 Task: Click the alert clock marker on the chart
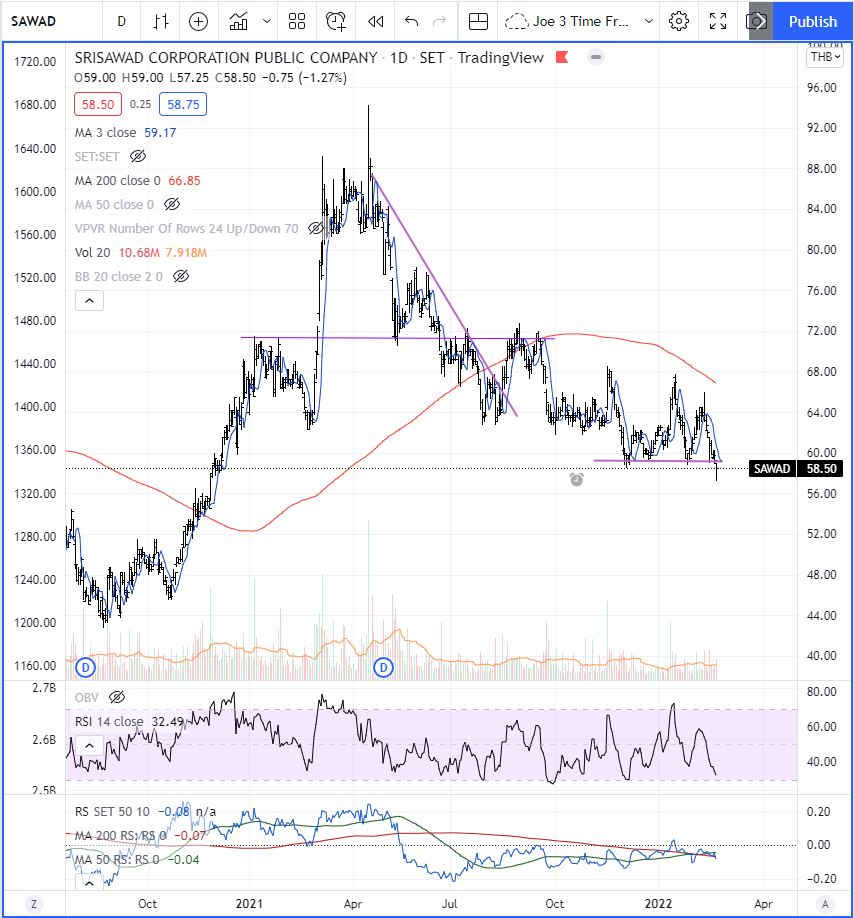click(x=577, y=480)
